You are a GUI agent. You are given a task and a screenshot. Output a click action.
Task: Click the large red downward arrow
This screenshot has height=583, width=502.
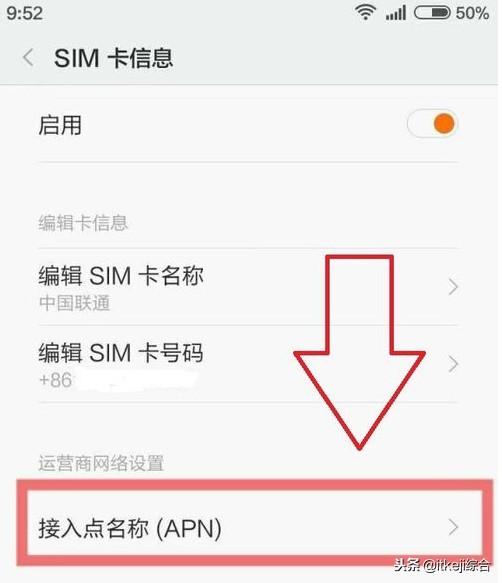click(359, 351)
